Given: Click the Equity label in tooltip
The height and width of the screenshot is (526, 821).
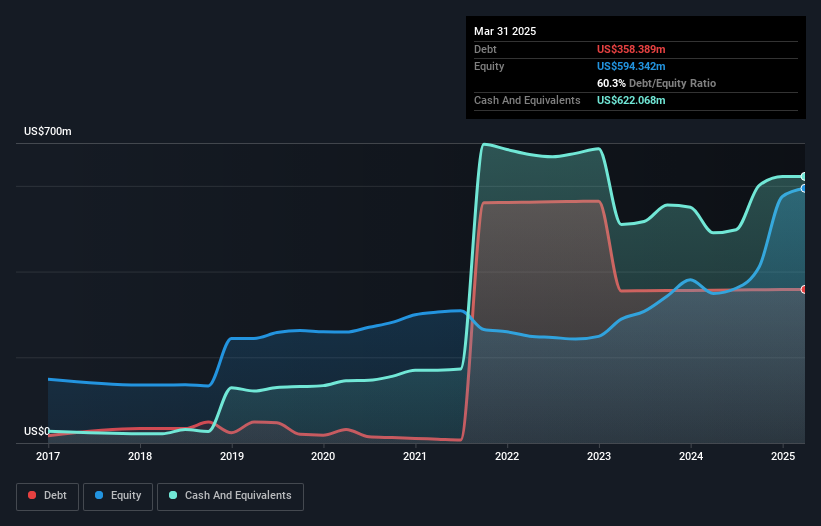Looking at the screenshot, I should pyautogui.click(x=489, y=66).
